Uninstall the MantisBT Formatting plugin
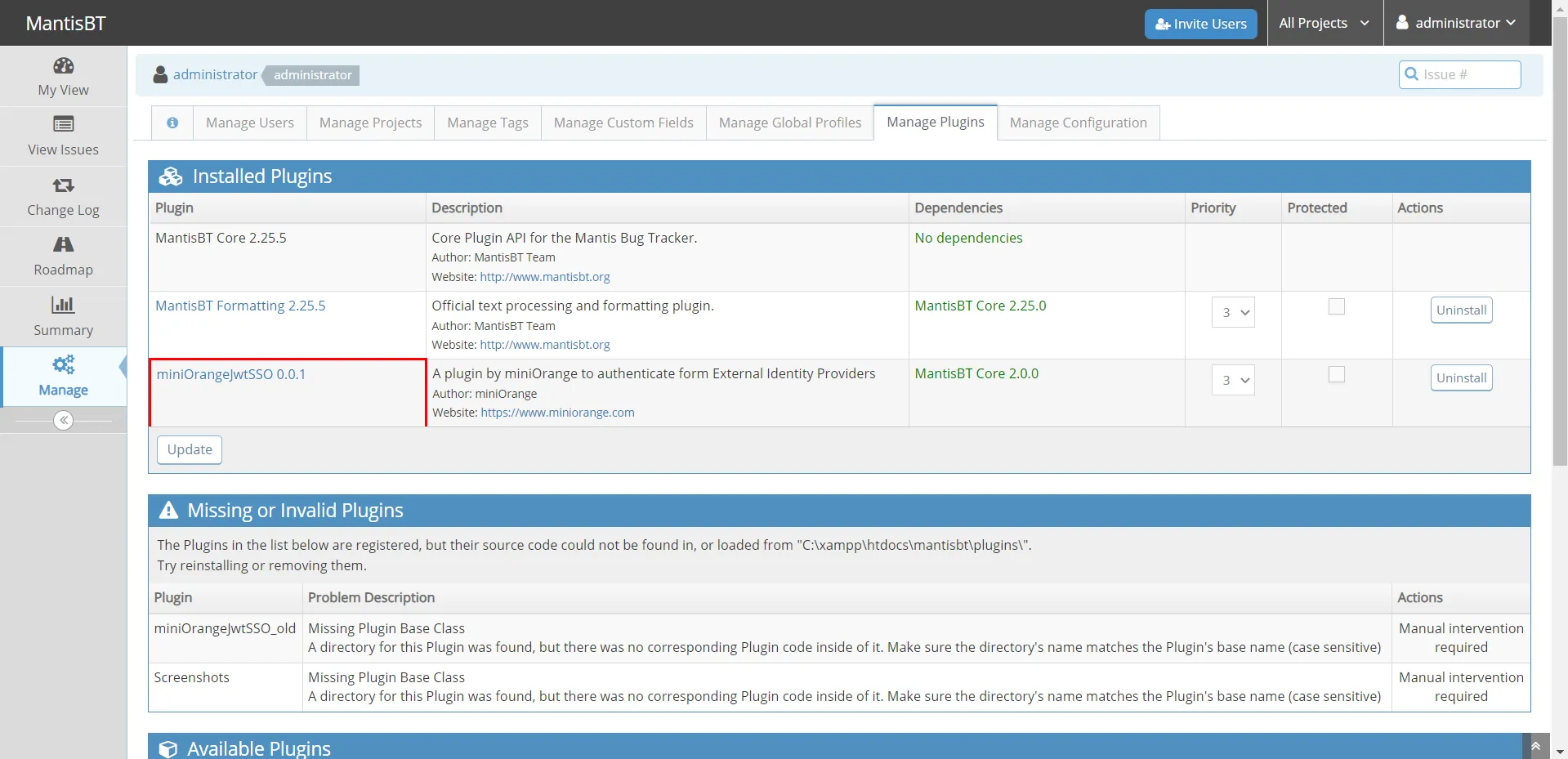 [x=1461, y=310]
